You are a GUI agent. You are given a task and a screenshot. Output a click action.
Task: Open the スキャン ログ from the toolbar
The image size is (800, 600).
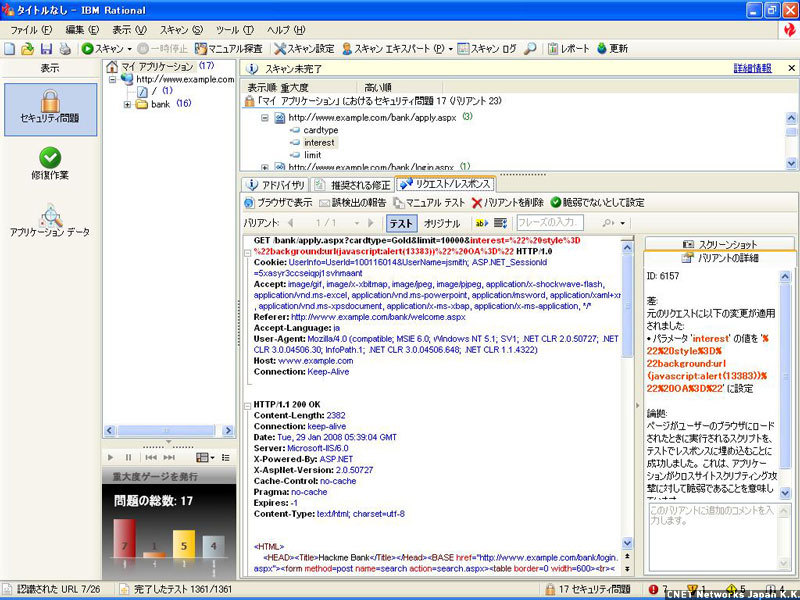pyautogui.click(x=487, y=48)
